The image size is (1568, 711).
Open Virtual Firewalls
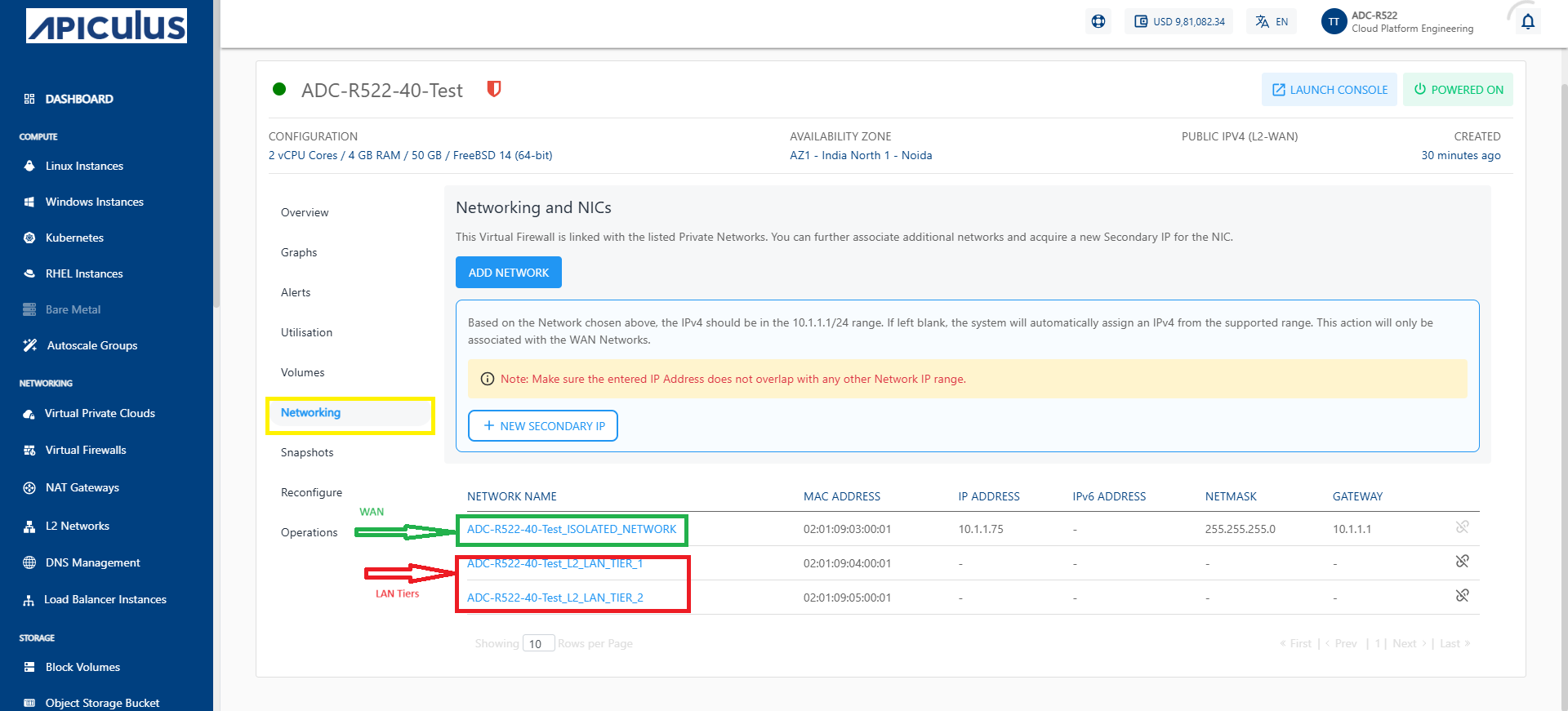(86, 450)
